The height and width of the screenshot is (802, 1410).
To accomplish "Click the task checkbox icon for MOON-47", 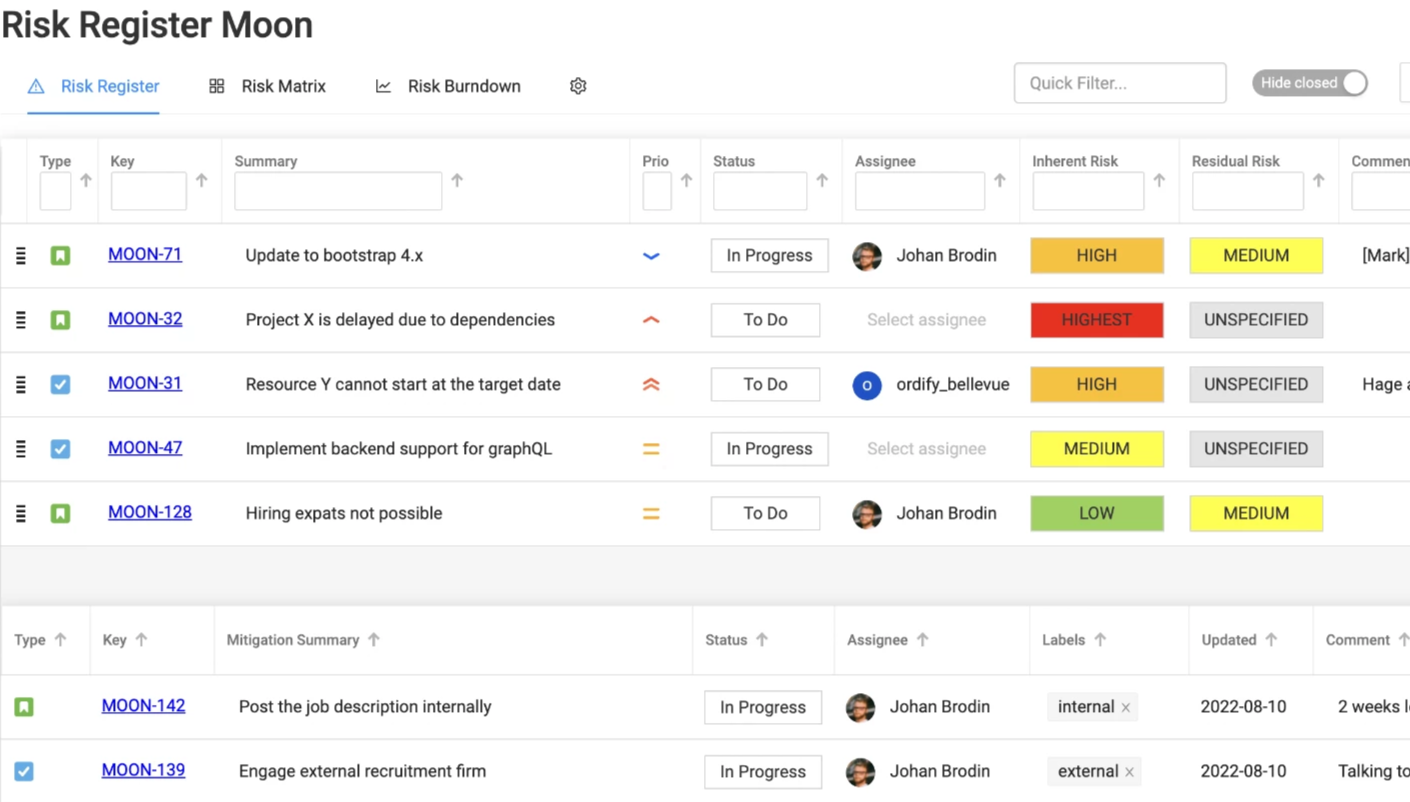I will click(x=60, y=449).
